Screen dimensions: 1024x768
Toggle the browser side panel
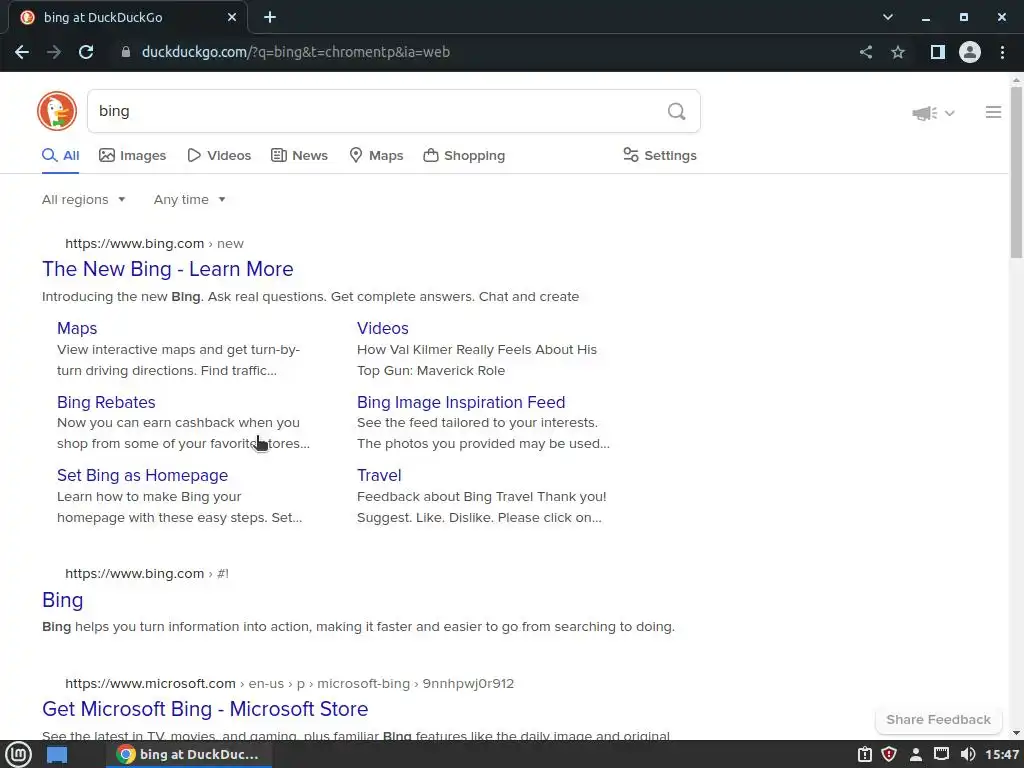click(938, 52)
